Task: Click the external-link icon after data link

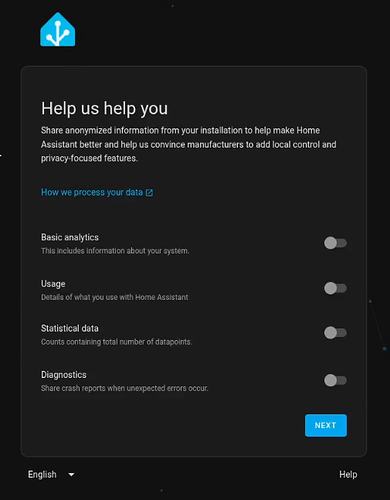Action: [149, 193]
